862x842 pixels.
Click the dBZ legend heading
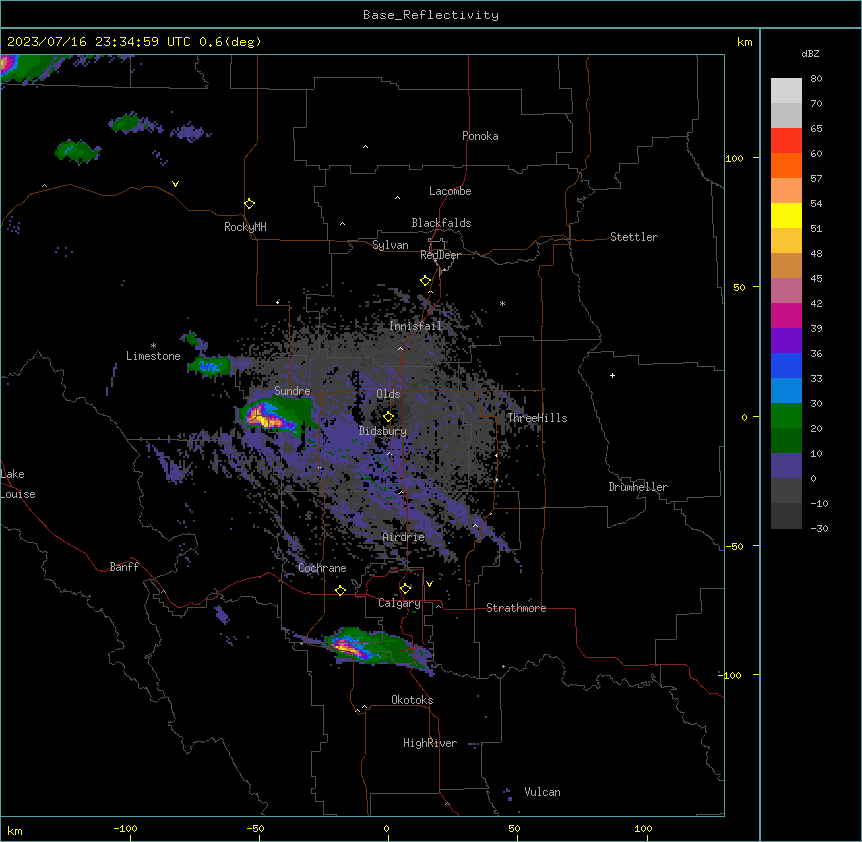pos(810,54)
